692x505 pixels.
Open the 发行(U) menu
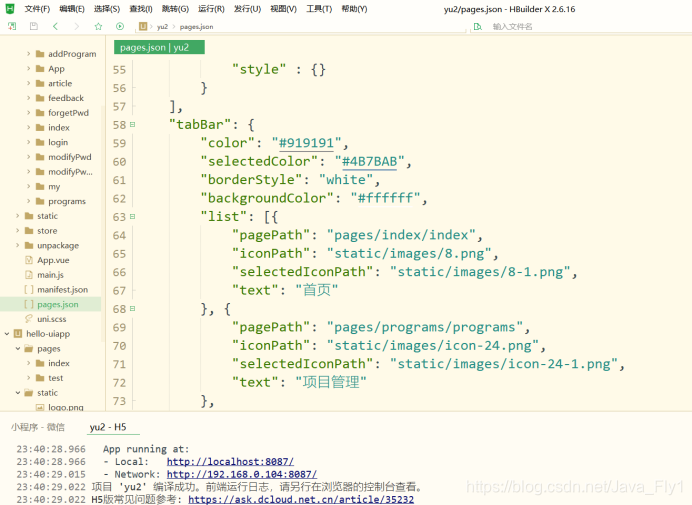(x=247, y=9)
